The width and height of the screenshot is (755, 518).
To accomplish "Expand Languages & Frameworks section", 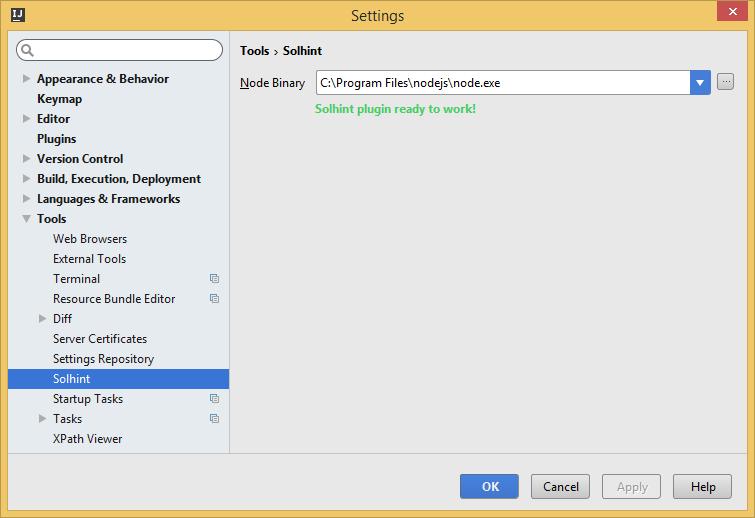I will click(x=26, y=198).
